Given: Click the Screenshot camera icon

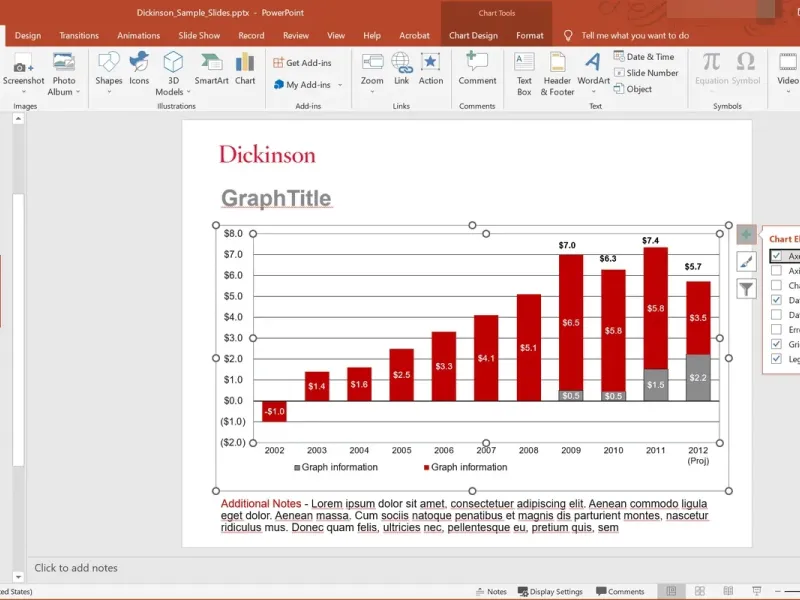Looking at the screenshot, I should [x=22, y=64].
